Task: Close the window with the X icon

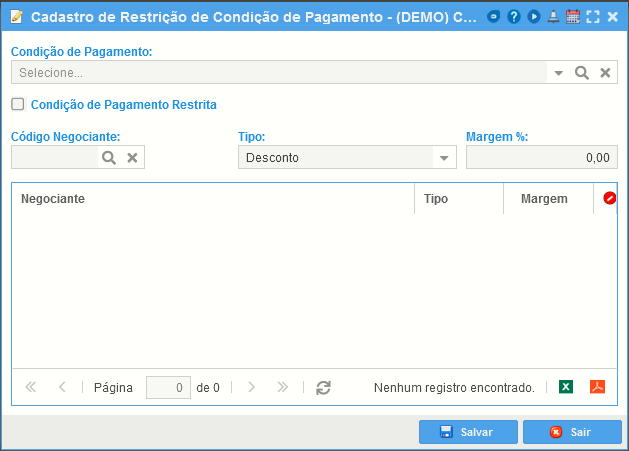Action: click(x=613, y=17)
